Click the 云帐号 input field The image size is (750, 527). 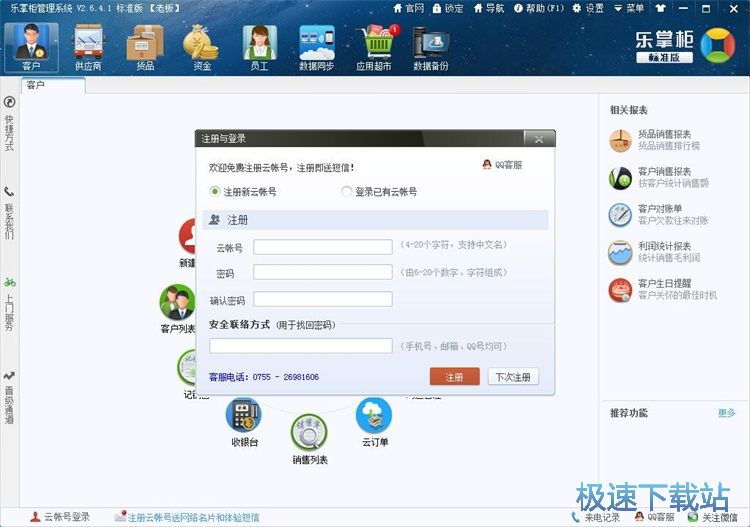[323, 247]
